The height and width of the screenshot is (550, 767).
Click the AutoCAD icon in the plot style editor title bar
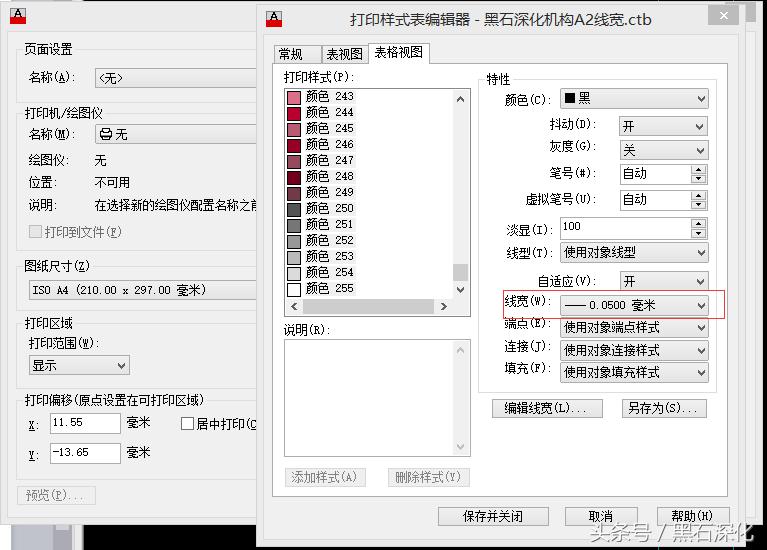pyautogui.click(x=274, y=19)
